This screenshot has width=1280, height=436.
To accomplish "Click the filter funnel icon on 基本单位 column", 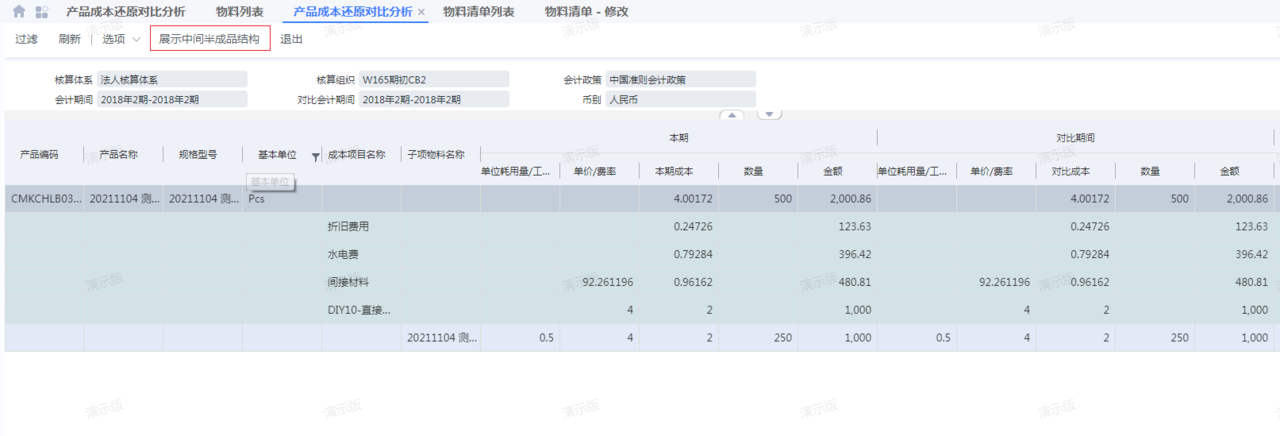I will (x=316, y=156).
